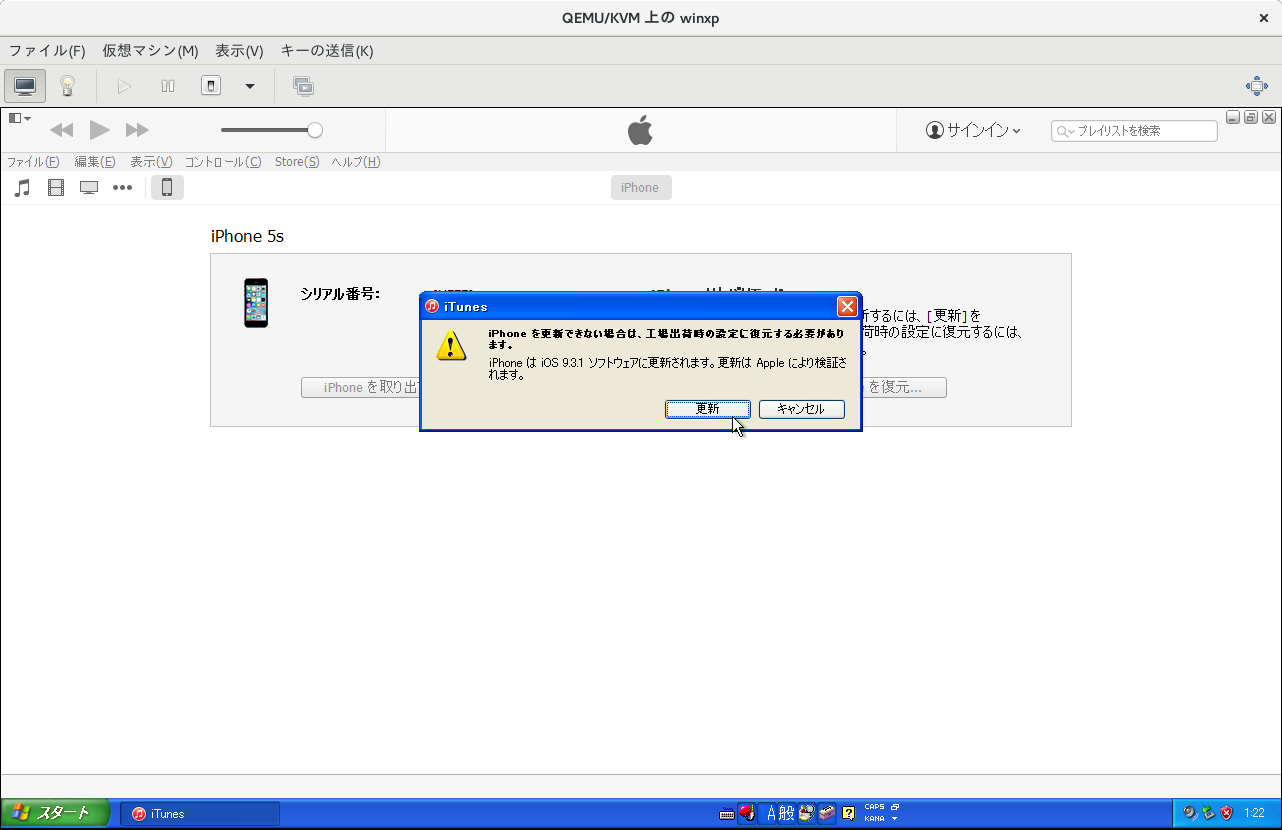
Task: Click the iPhone tab in the center
Action: point(641,187)
